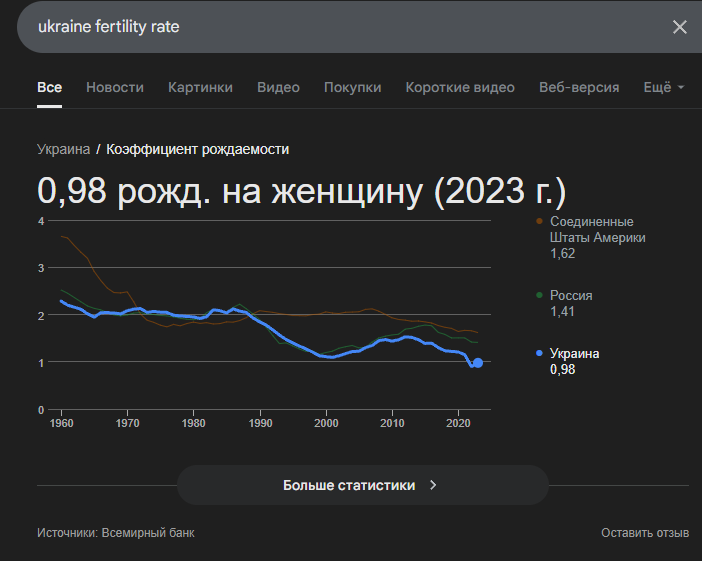The width and height of the screenshot is (702, 561).
Task: Click the '1,62' value under USA
Action: [x=562, y=253]
